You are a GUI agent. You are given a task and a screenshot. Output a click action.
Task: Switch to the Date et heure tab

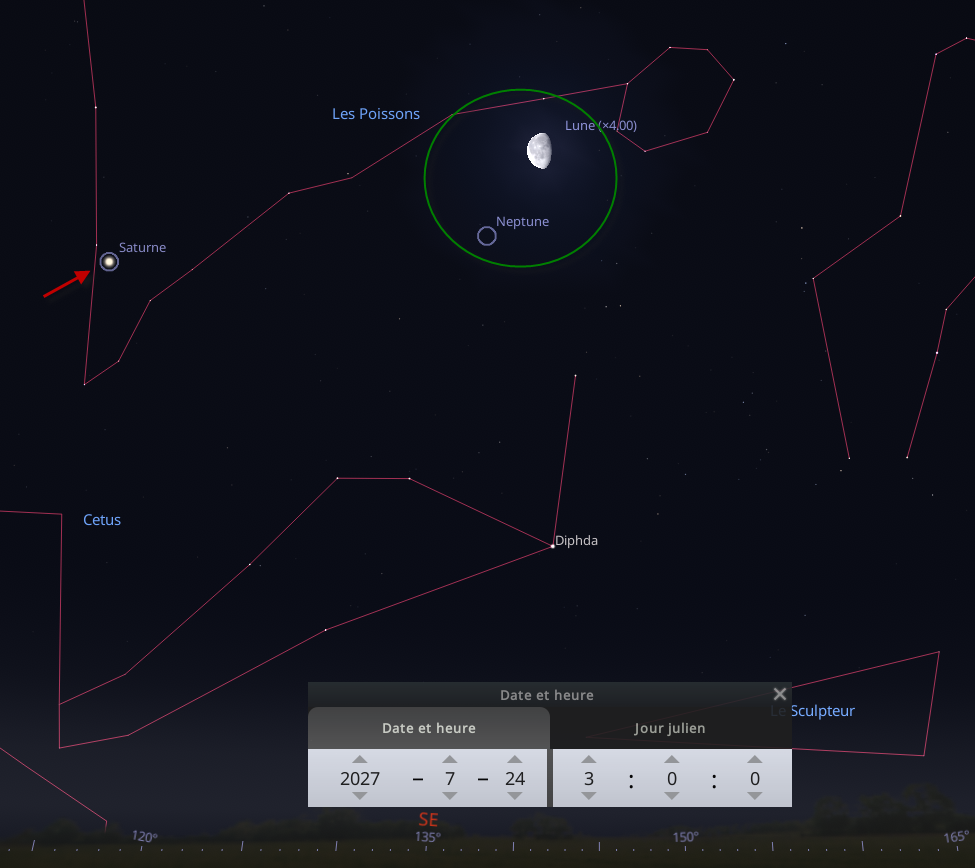coord(428,728)
